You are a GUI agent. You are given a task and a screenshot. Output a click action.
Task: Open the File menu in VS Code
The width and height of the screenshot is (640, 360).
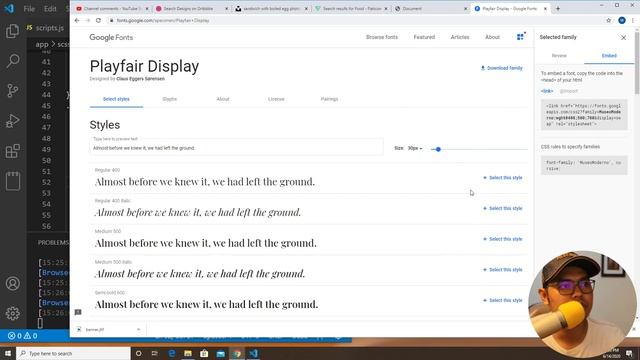29,9
